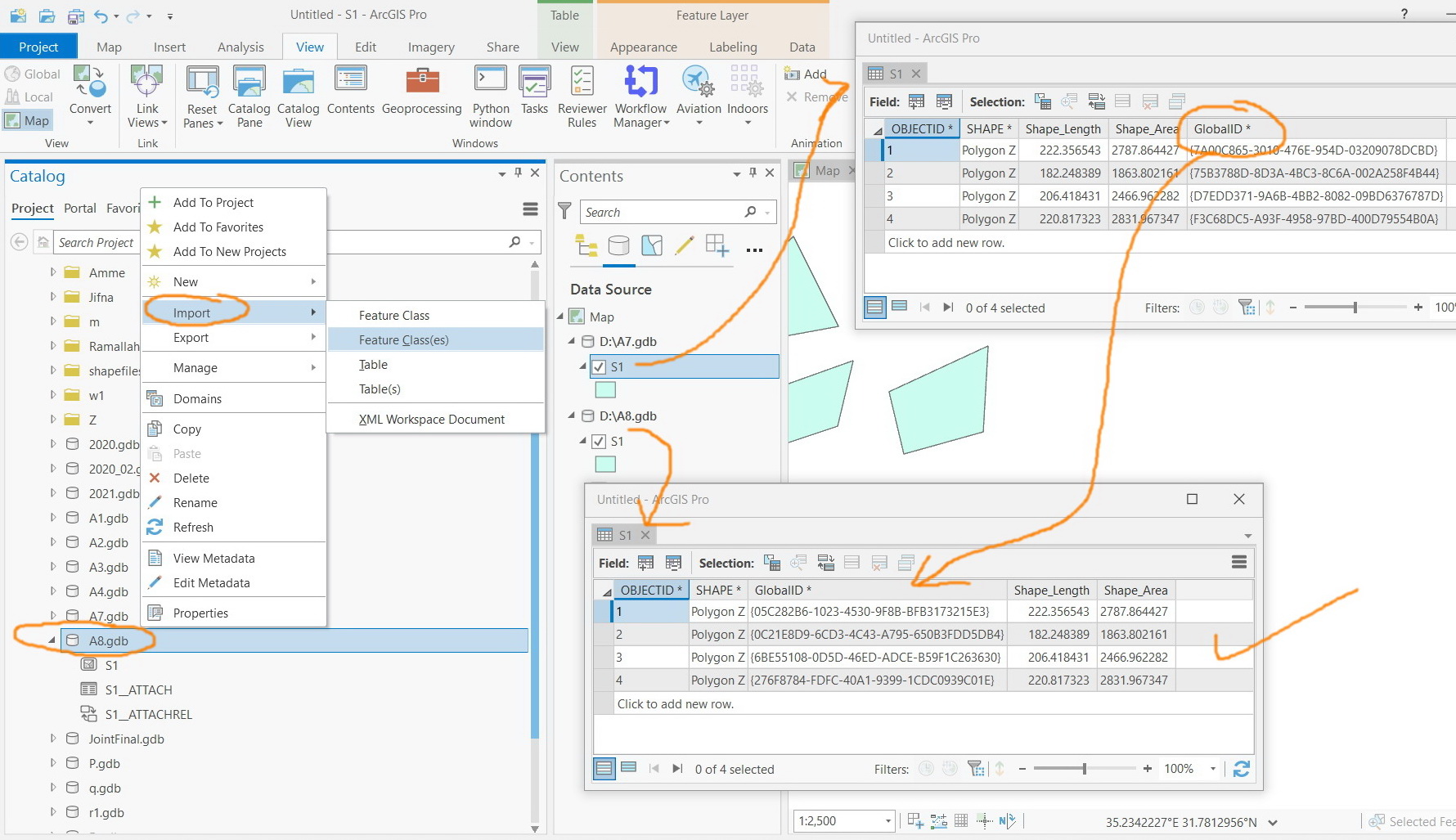Click Select By Attributes in upper S1 table

click(x=1042, y=101)
